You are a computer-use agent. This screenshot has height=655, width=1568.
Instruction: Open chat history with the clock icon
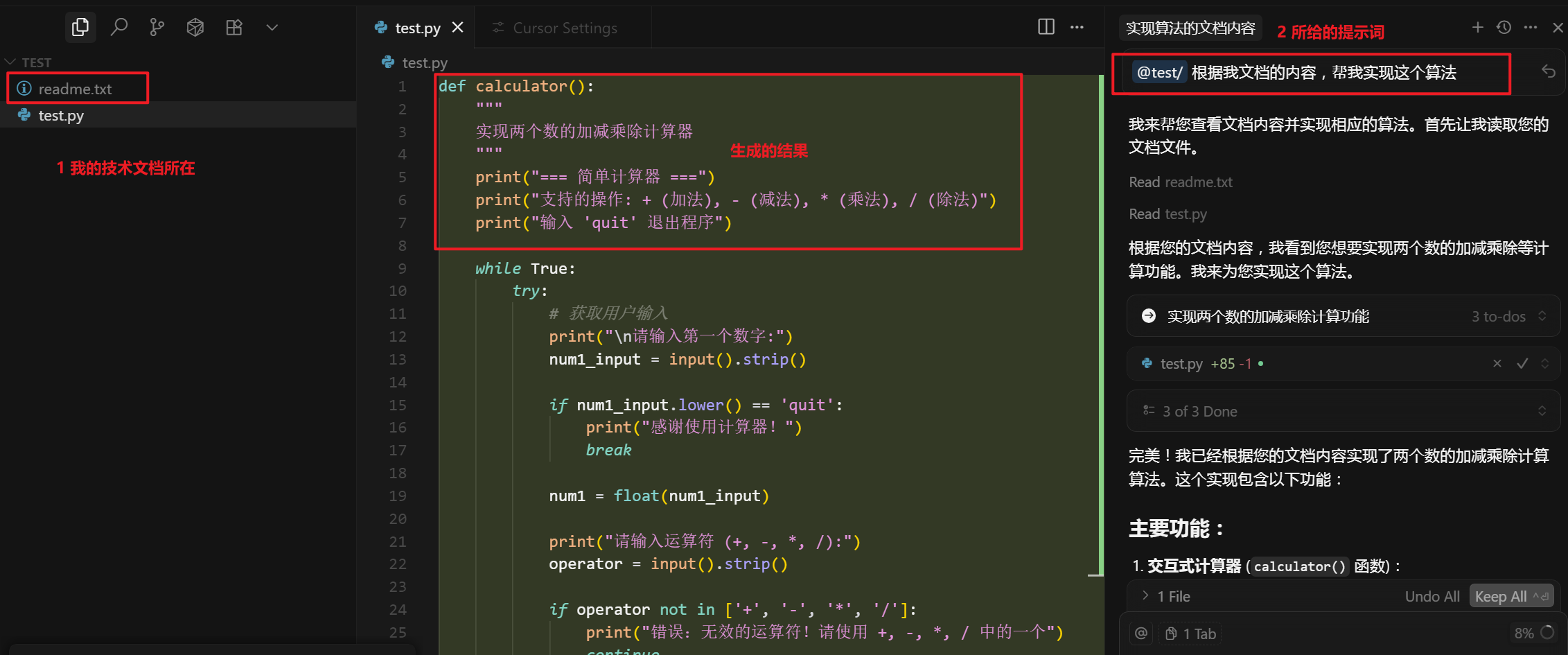pos(1503,27)
